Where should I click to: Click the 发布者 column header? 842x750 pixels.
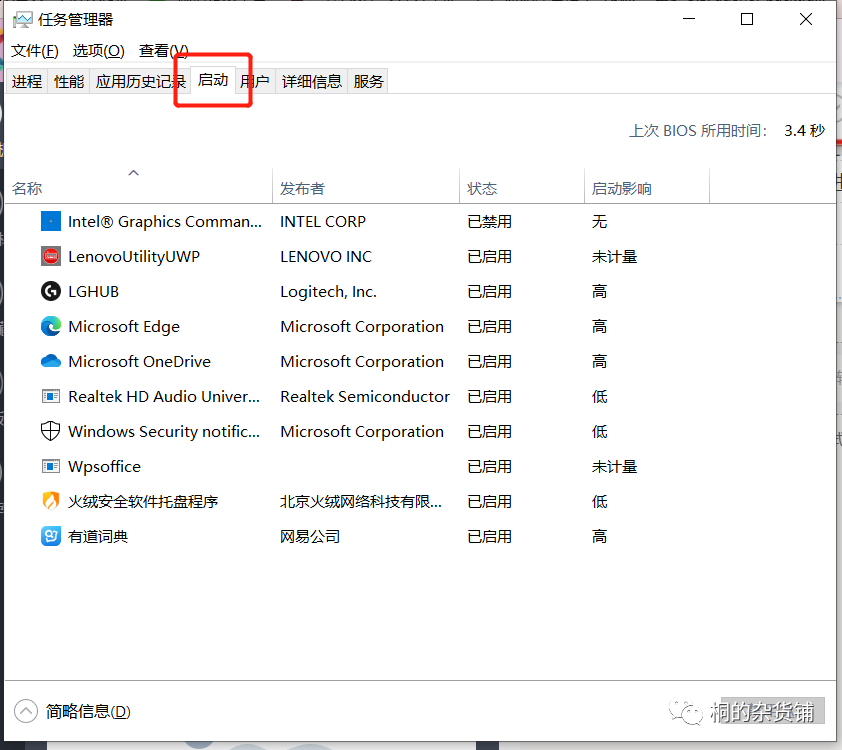(x=302, y=188)
